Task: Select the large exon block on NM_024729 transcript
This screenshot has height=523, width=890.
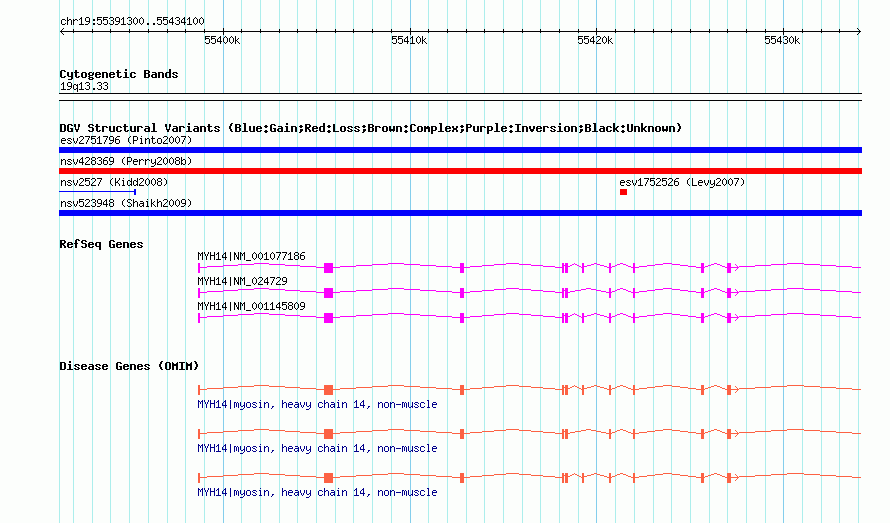Action: click(x=328, y=292)
